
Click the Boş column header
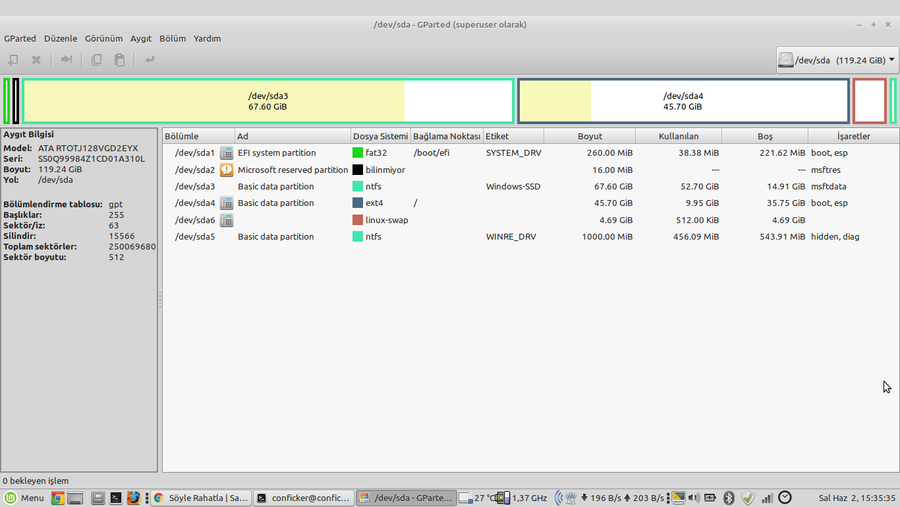click(765, 136)
